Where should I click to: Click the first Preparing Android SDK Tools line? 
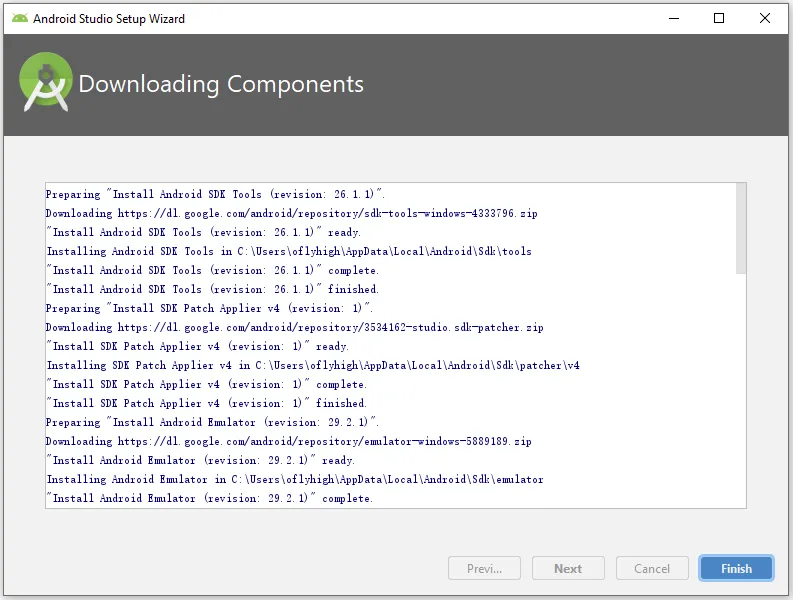tap(215, 194)
